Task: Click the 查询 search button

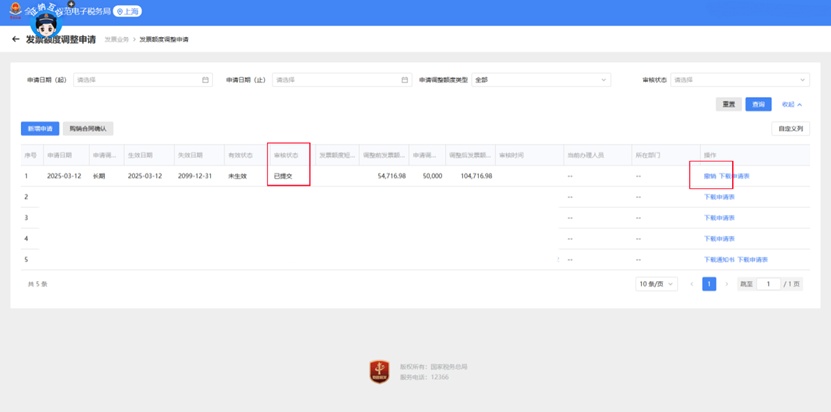Action: pyautogui.click(x=758, y=104)
